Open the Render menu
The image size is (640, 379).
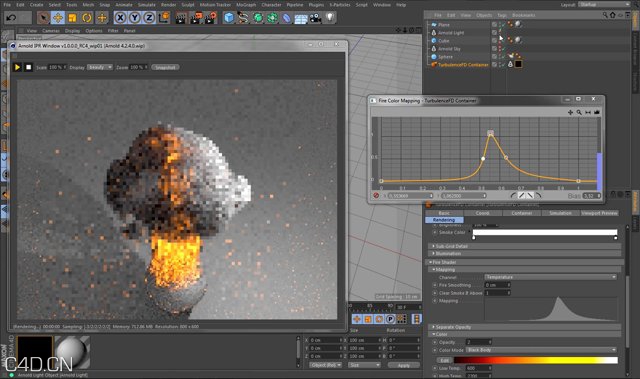[168, 4]
